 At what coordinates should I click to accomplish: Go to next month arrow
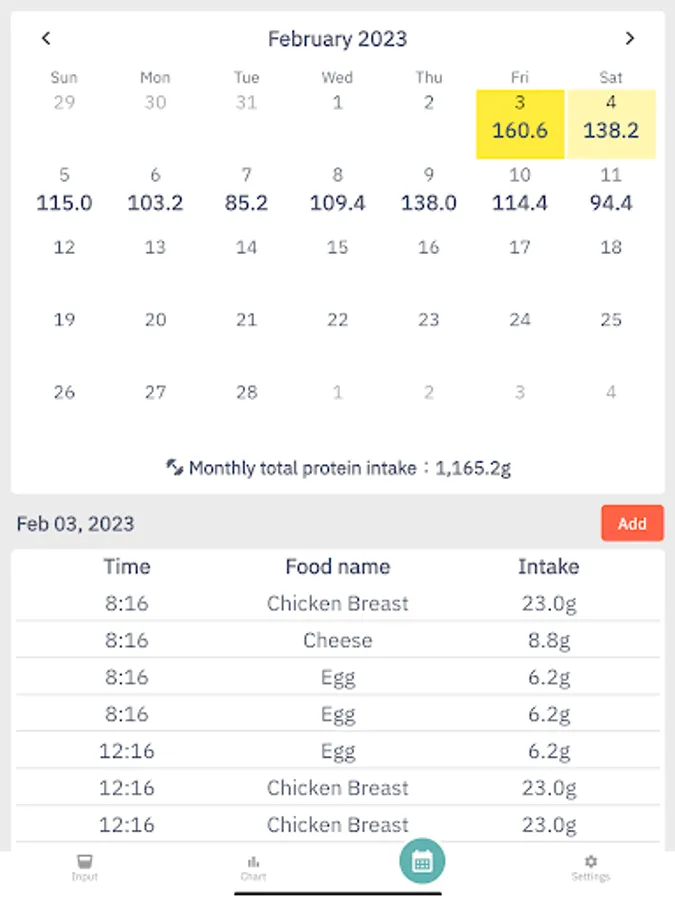(x=629, y=39)
